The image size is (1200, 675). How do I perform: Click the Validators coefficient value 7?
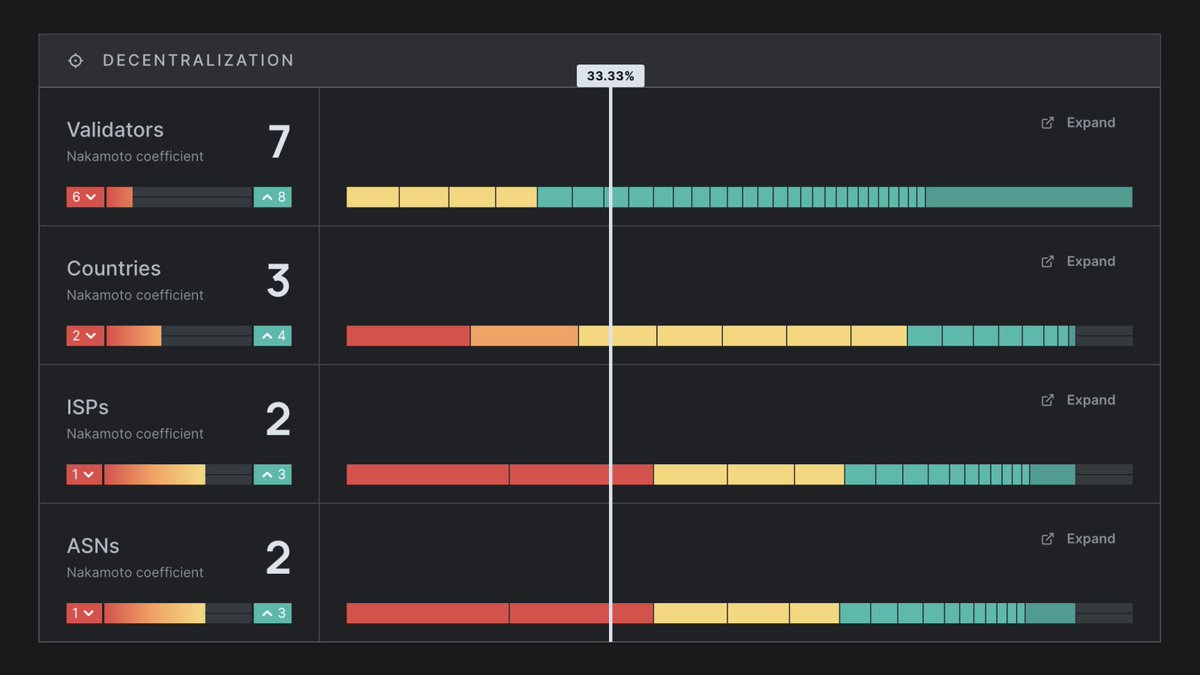click(279, 143)
